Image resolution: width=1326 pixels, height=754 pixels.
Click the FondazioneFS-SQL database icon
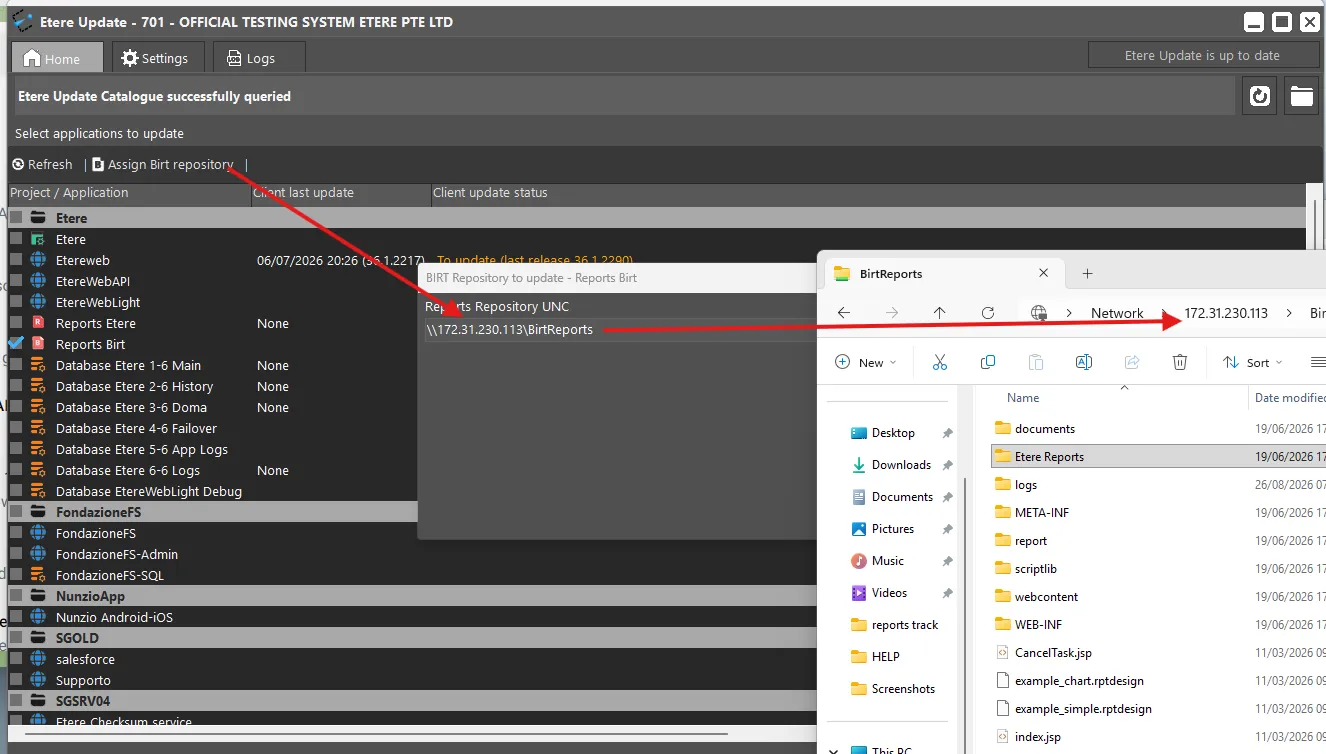[38, 575]
